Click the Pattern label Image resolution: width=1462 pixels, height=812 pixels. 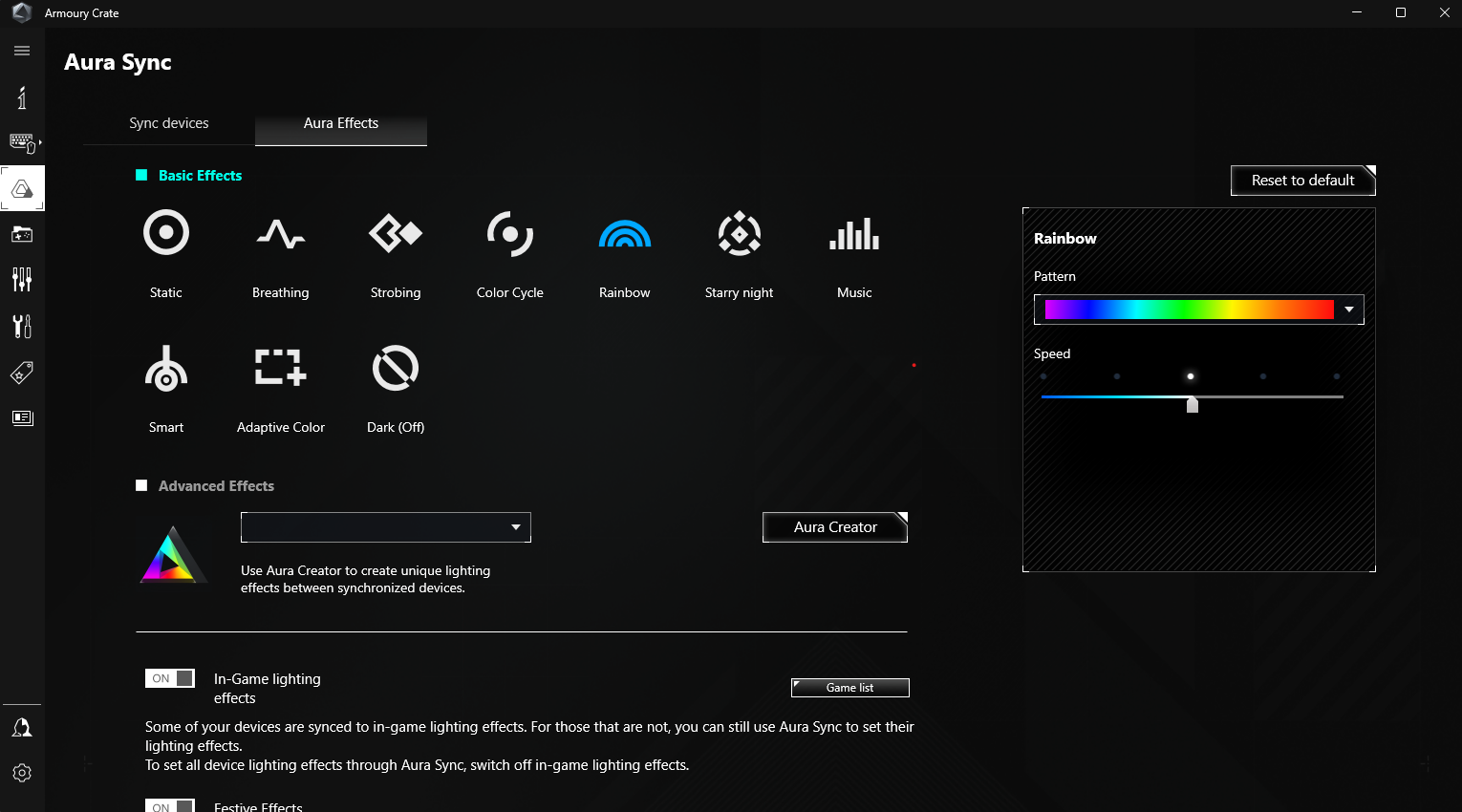(1055, 276)
